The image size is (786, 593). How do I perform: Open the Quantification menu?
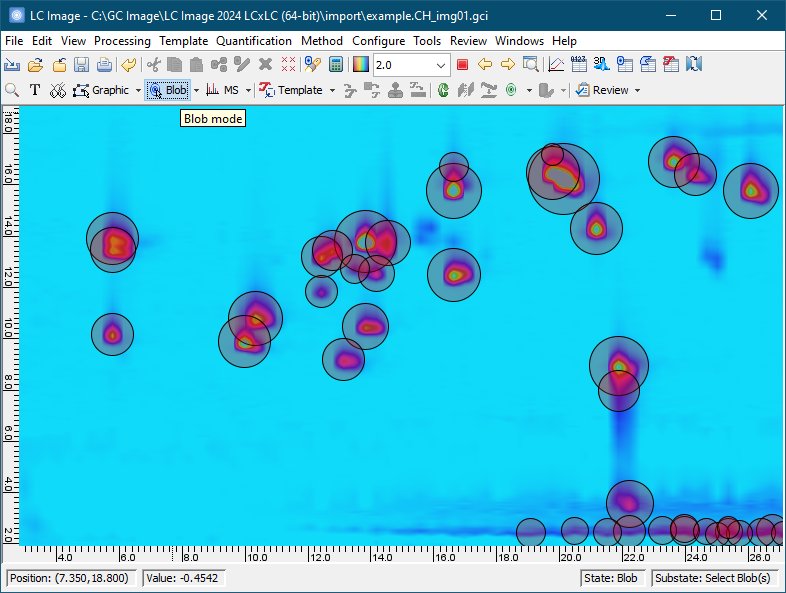coord(254,41)
